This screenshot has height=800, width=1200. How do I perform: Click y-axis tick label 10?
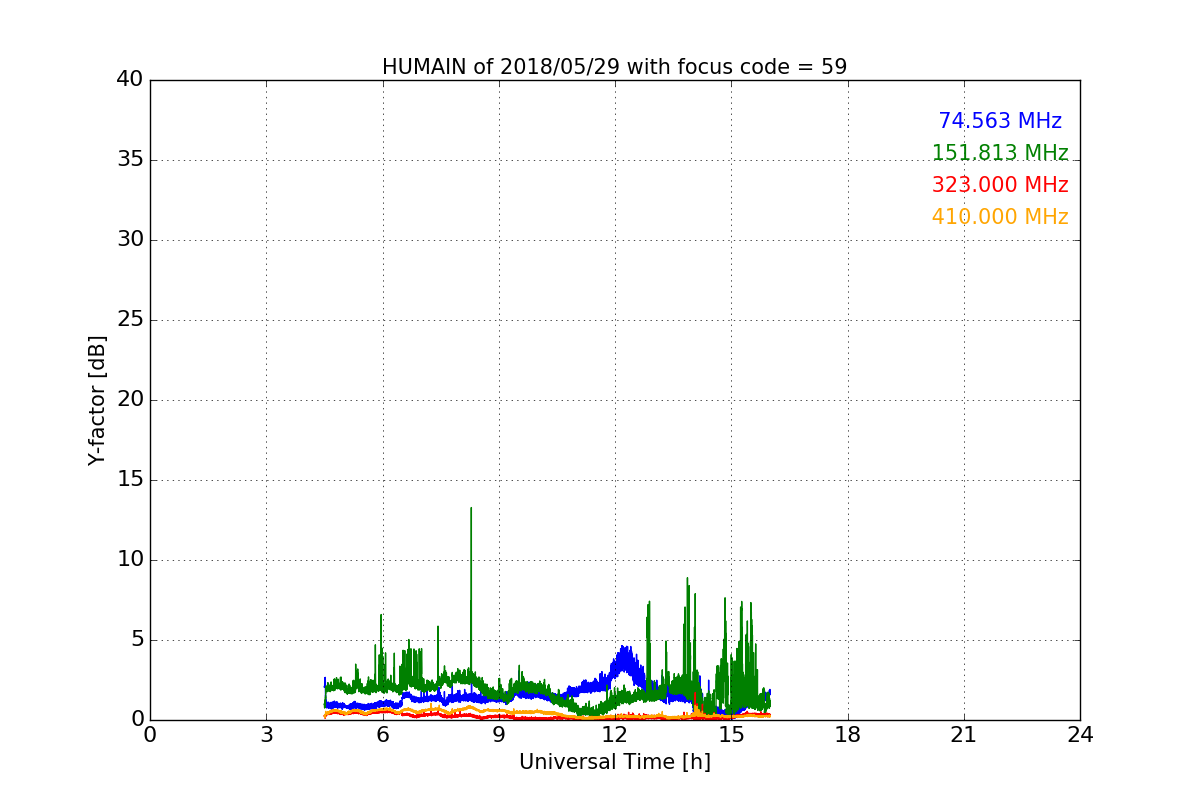(130, 560)
